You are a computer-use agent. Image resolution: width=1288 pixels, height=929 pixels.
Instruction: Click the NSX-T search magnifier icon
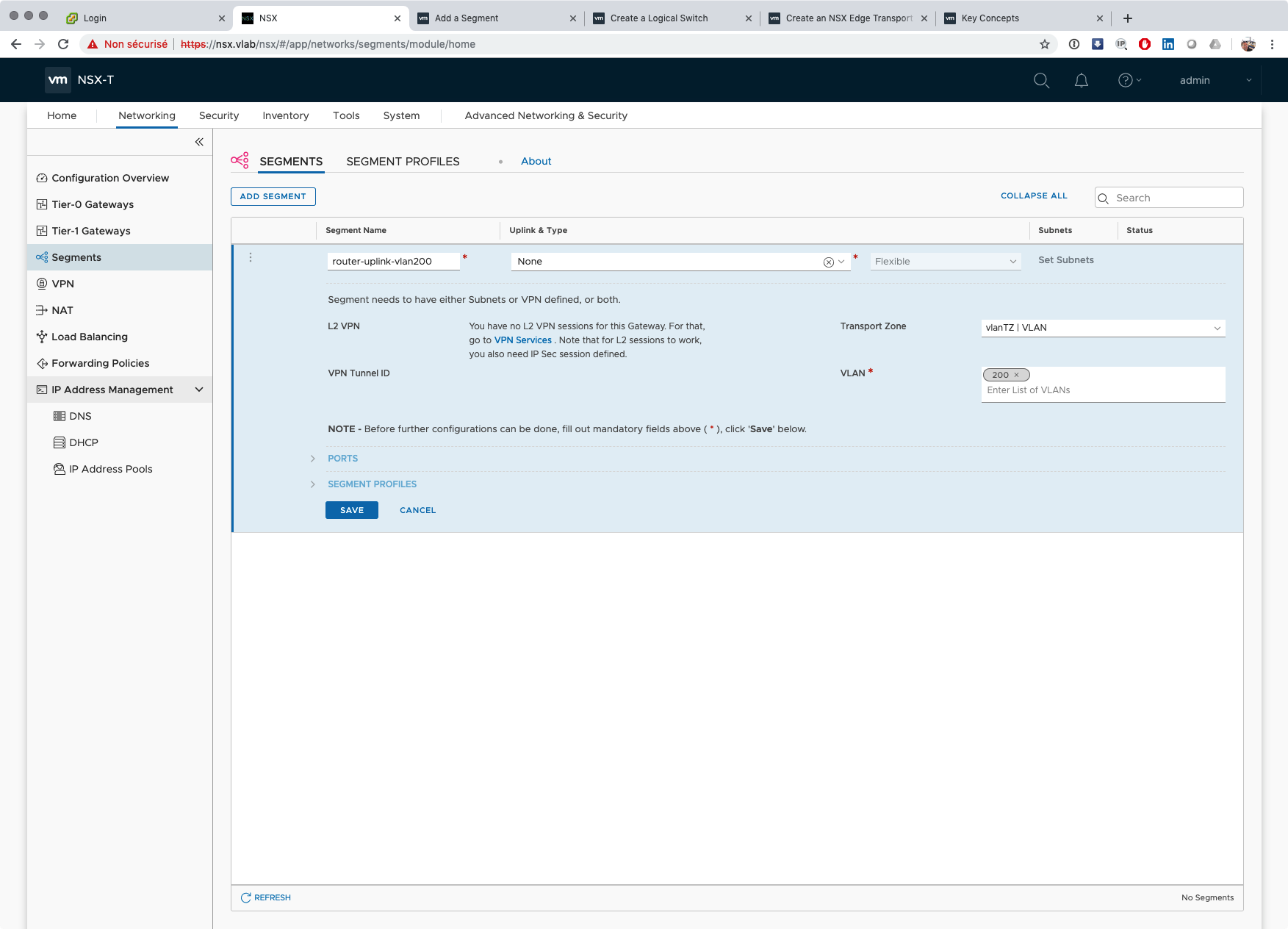tap(1041, 80)
